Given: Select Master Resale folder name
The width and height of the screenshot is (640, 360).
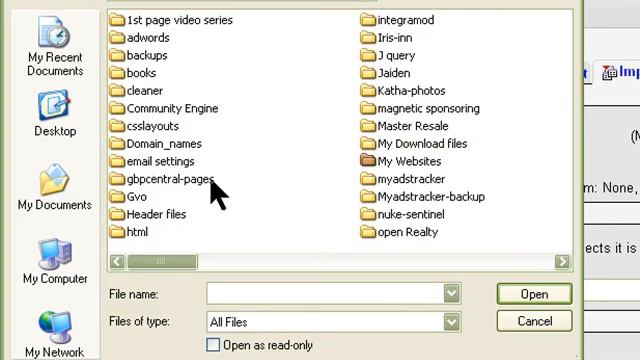Looking at the screenshot, I should pos(413,126).
